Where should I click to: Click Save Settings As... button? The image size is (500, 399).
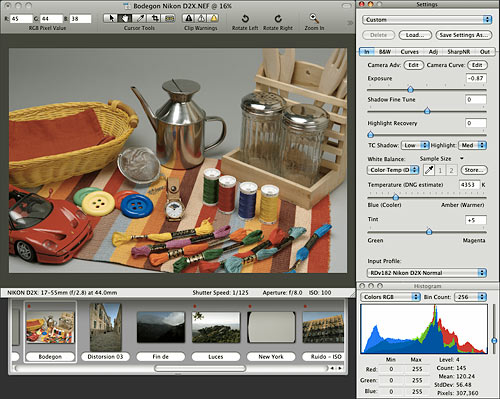[464, 35]
